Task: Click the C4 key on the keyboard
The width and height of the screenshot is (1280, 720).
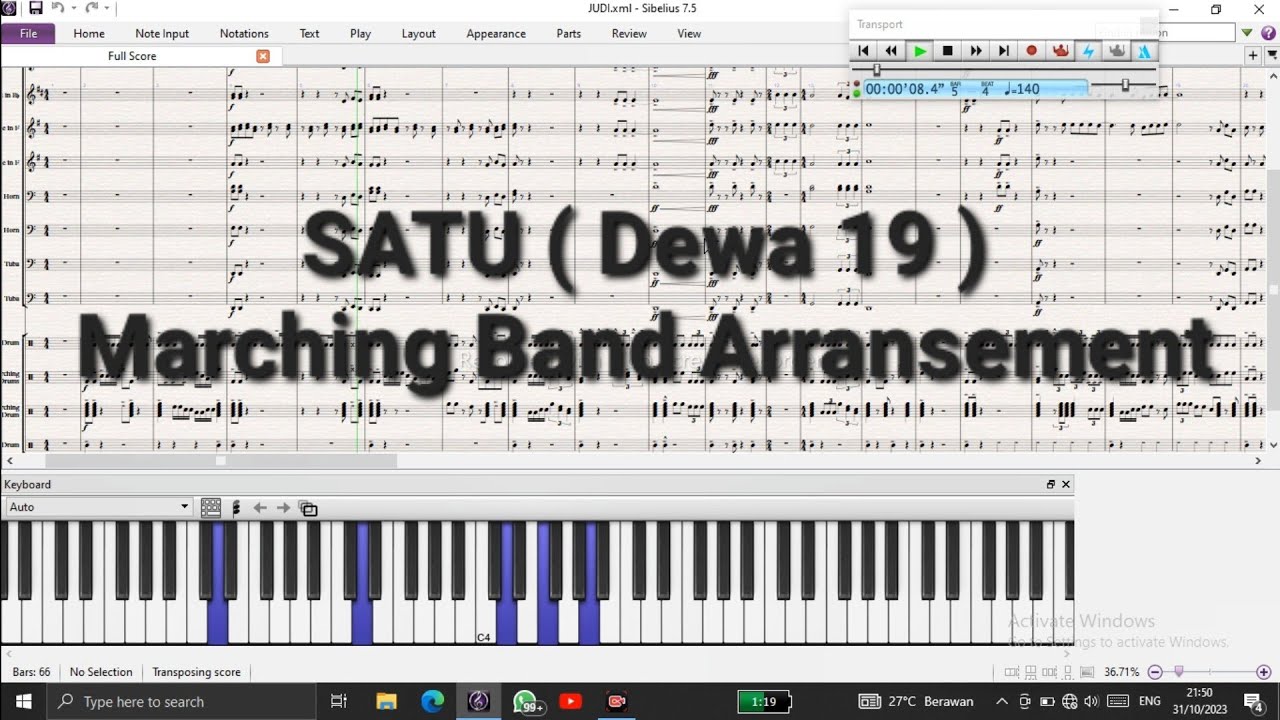Action: pyautogui.click(x=484, y=620)
